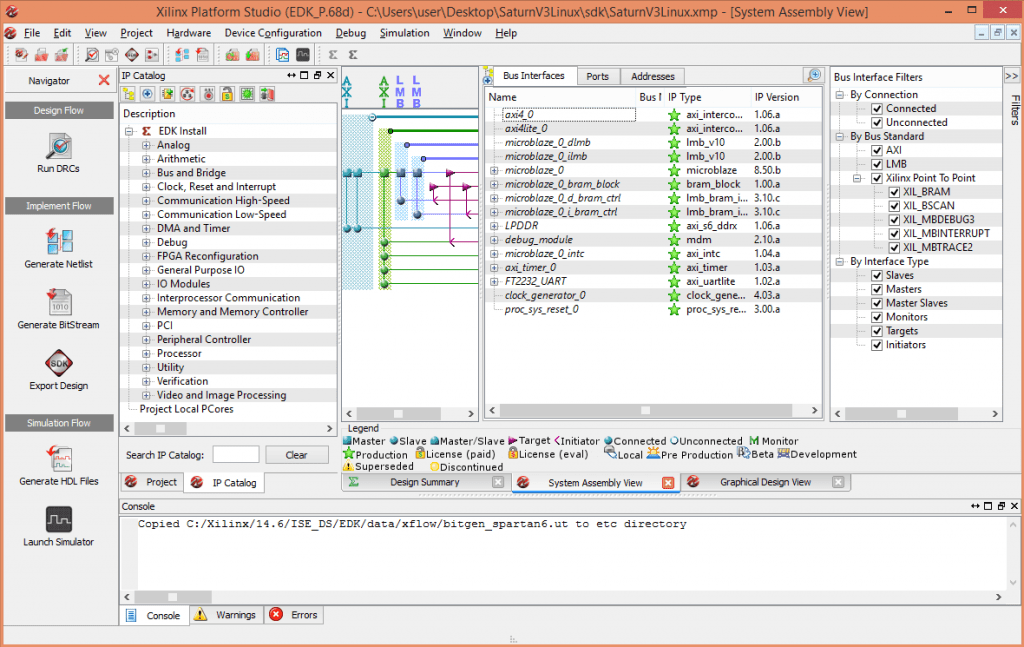Click the Generate HDL Files icon
This screenshot has width=1024, height=647.
[59, 458]
